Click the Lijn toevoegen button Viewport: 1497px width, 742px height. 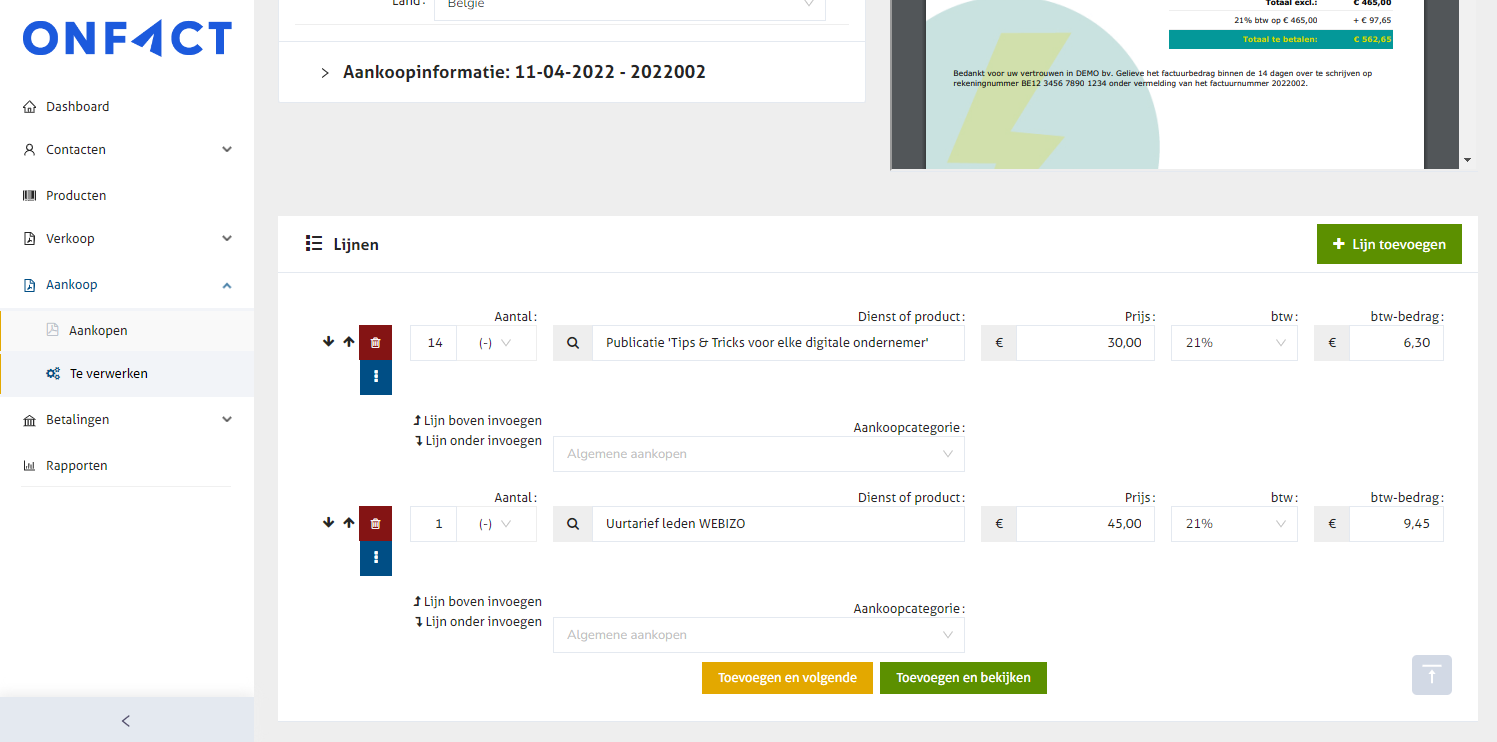point(1388,244)
